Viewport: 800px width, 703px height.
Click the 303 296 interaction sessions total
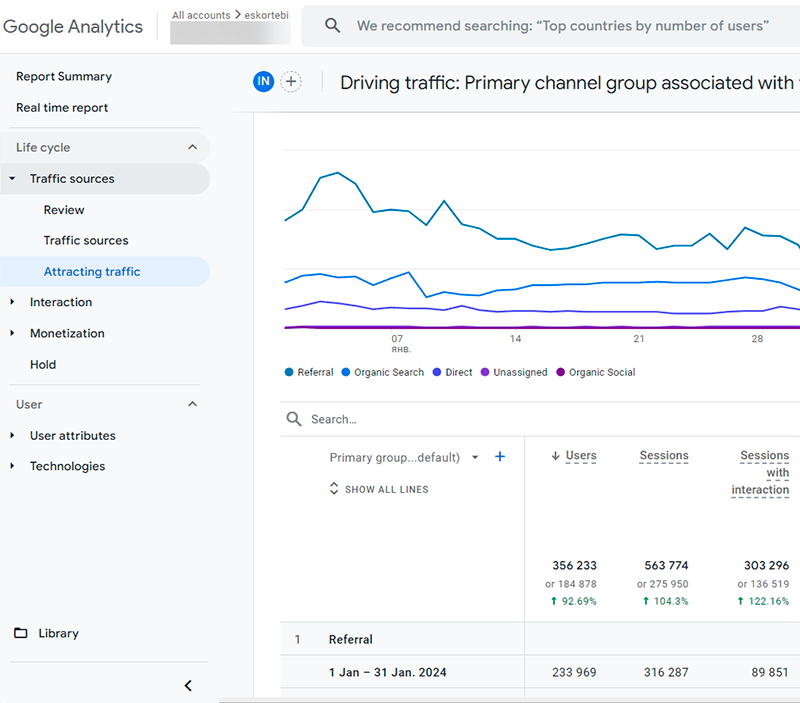[766, 565]
